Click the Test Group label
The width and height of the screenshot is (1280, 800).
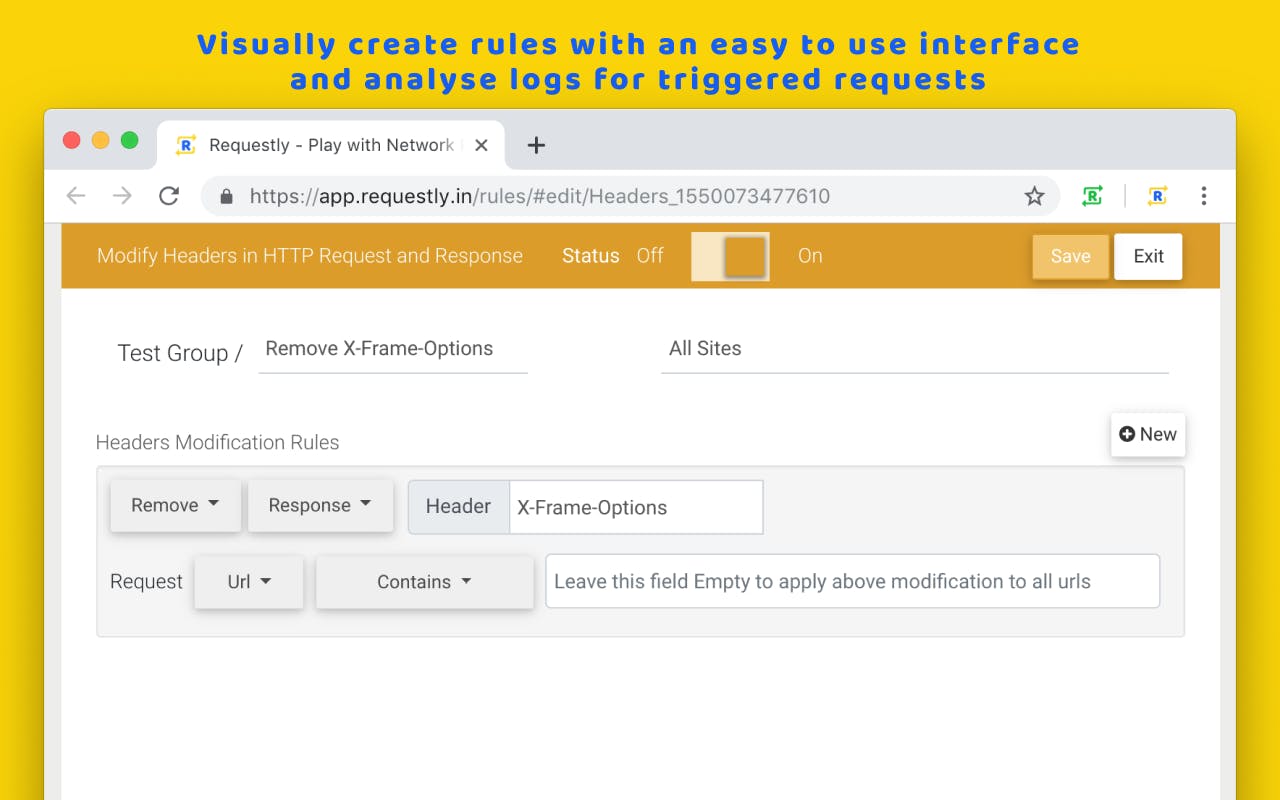pyautogui.click(x=180, y=353)
